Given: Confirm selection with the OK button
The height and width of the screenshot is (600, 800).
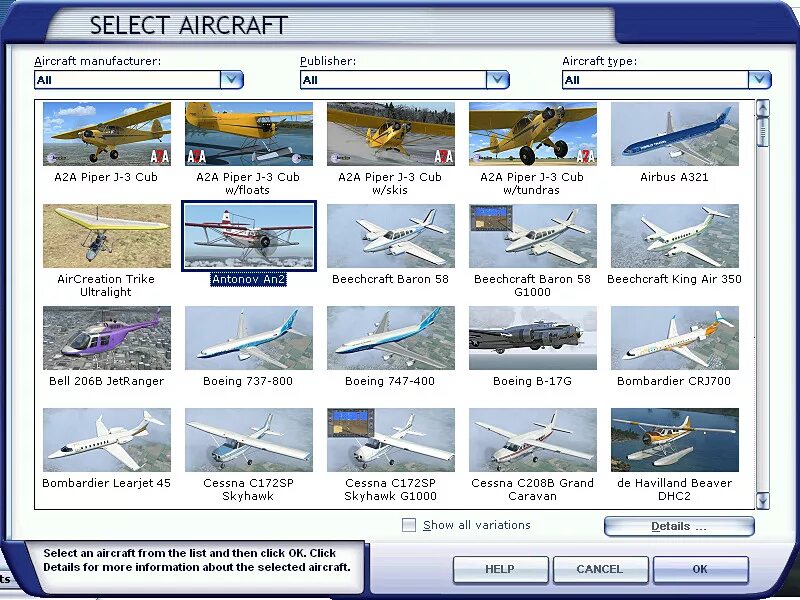Looking at the screenshot, I should click(x=700, y=569).
